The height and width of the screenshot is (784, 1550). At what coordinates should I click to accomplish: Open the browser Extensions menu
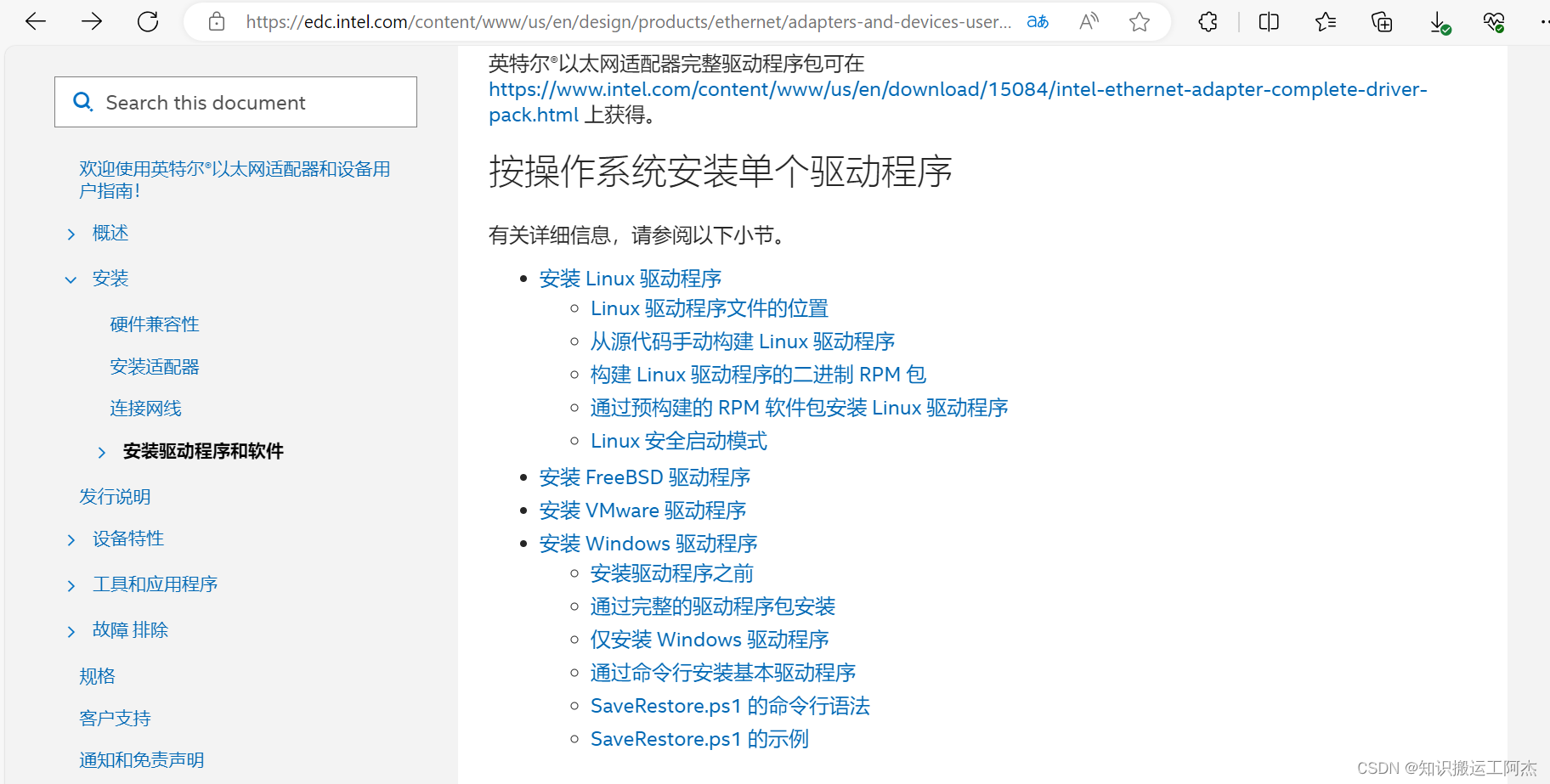pos(1208,21)
